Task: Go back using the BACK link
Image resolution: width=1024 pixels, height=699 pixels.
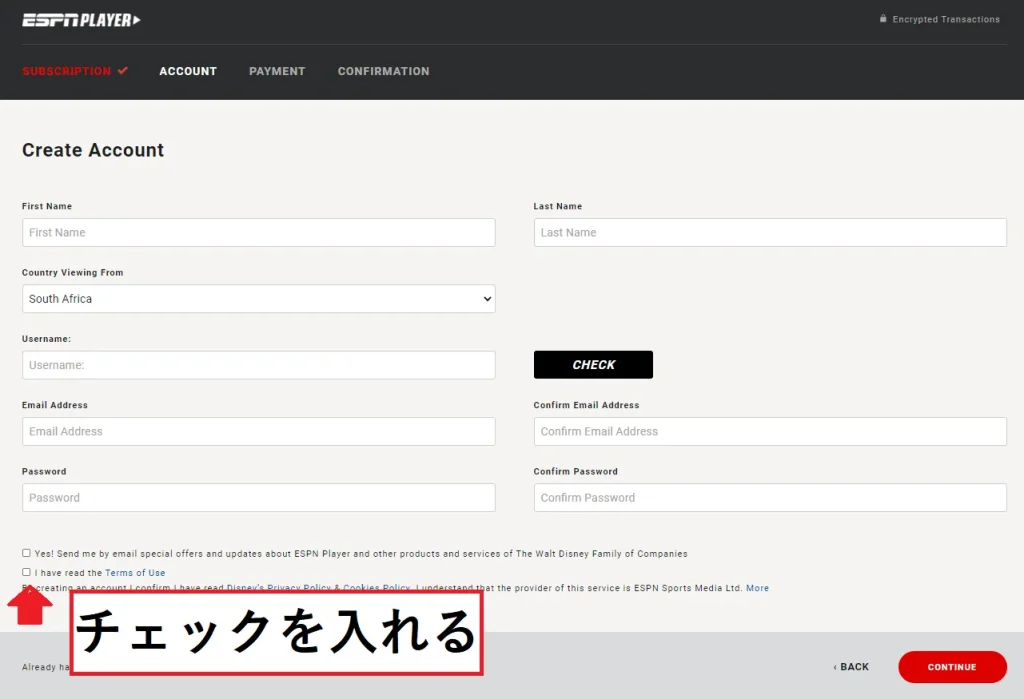Action: (851, 667)
